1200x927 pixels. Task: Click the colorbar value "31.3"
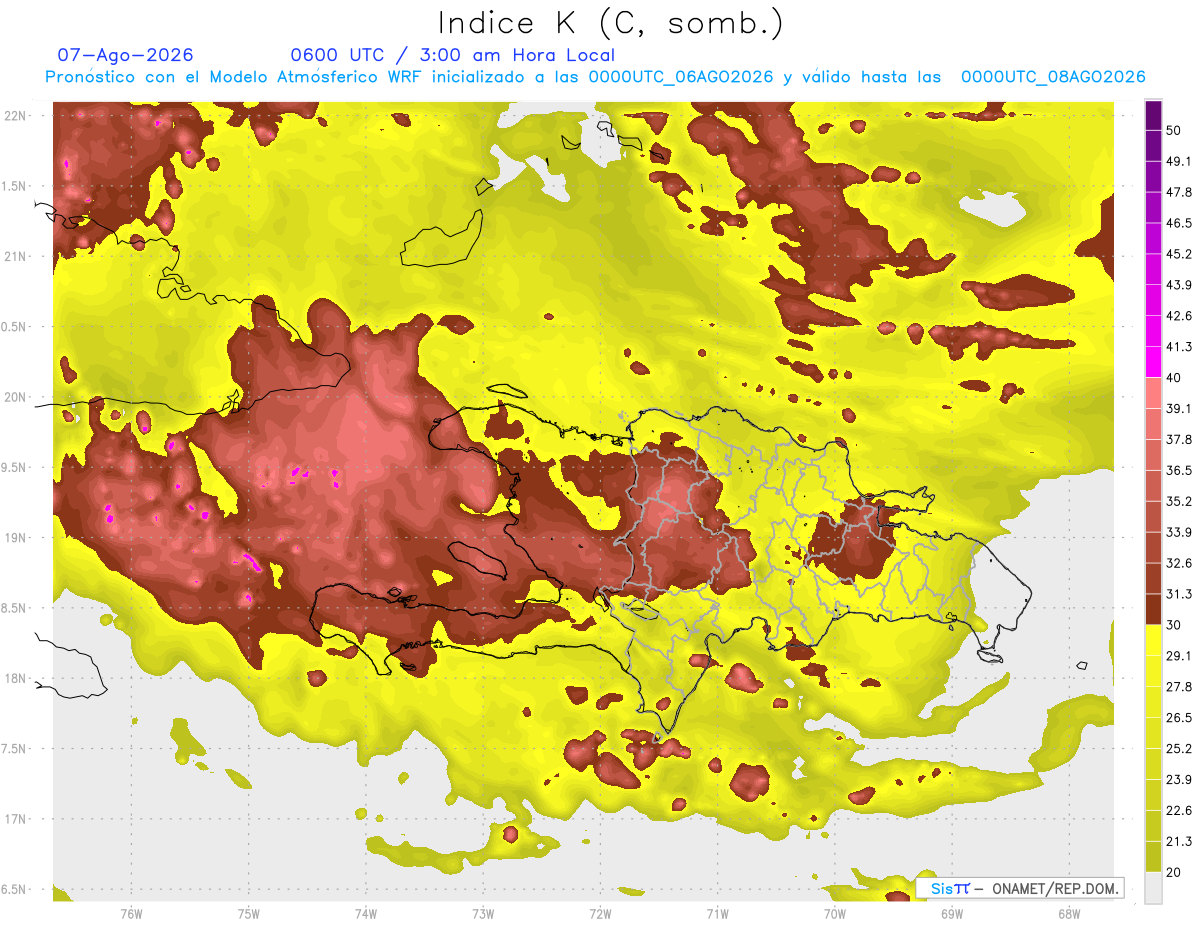tap(1179, 594)
